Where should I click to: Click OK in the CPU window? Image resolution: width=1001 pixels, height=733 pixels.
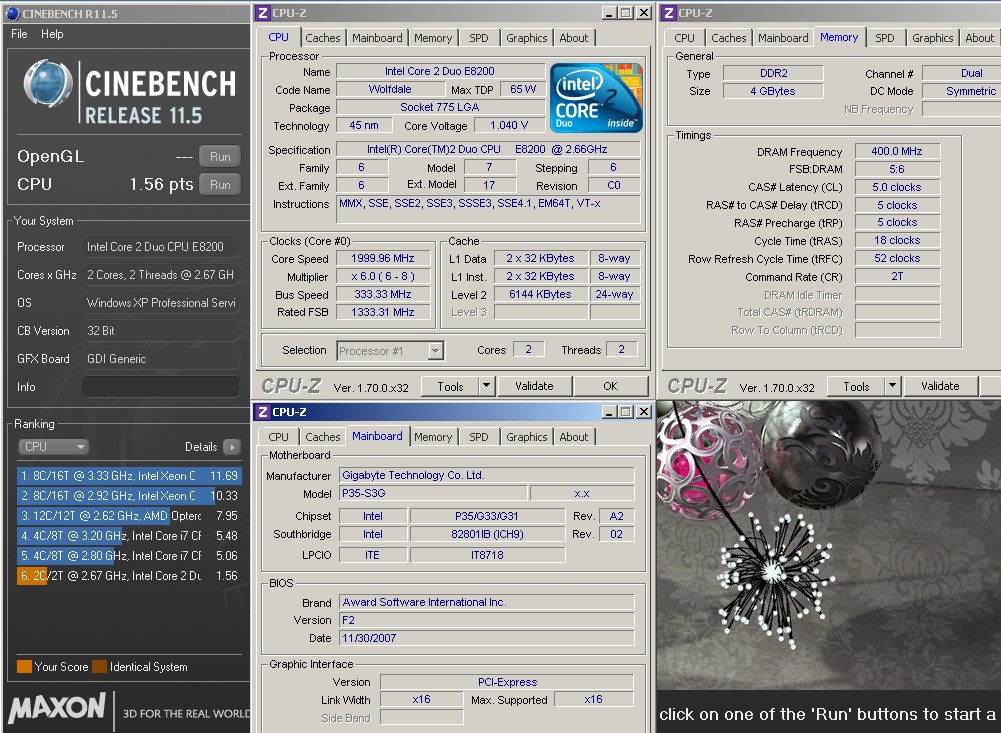[x=610, y=386]
